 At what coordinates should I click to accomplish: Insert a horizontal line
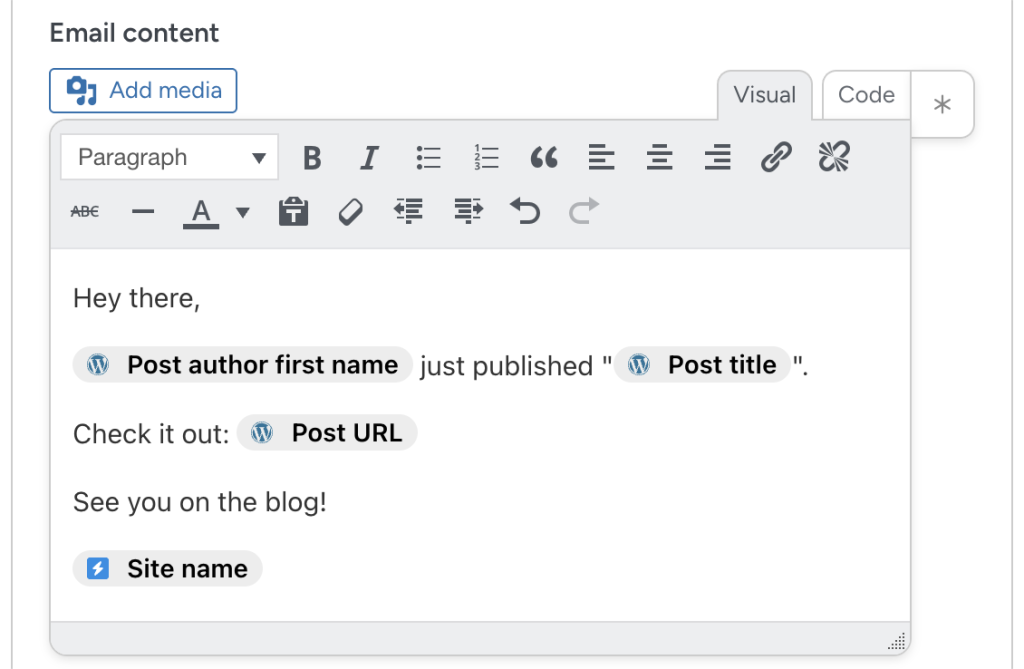(143, 211)
